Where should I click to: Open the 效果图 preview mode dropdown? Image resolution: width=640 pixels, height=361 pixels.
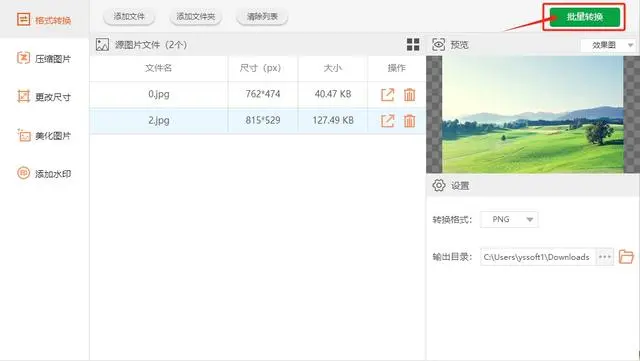pyautogui.click(x=609, y=45)
